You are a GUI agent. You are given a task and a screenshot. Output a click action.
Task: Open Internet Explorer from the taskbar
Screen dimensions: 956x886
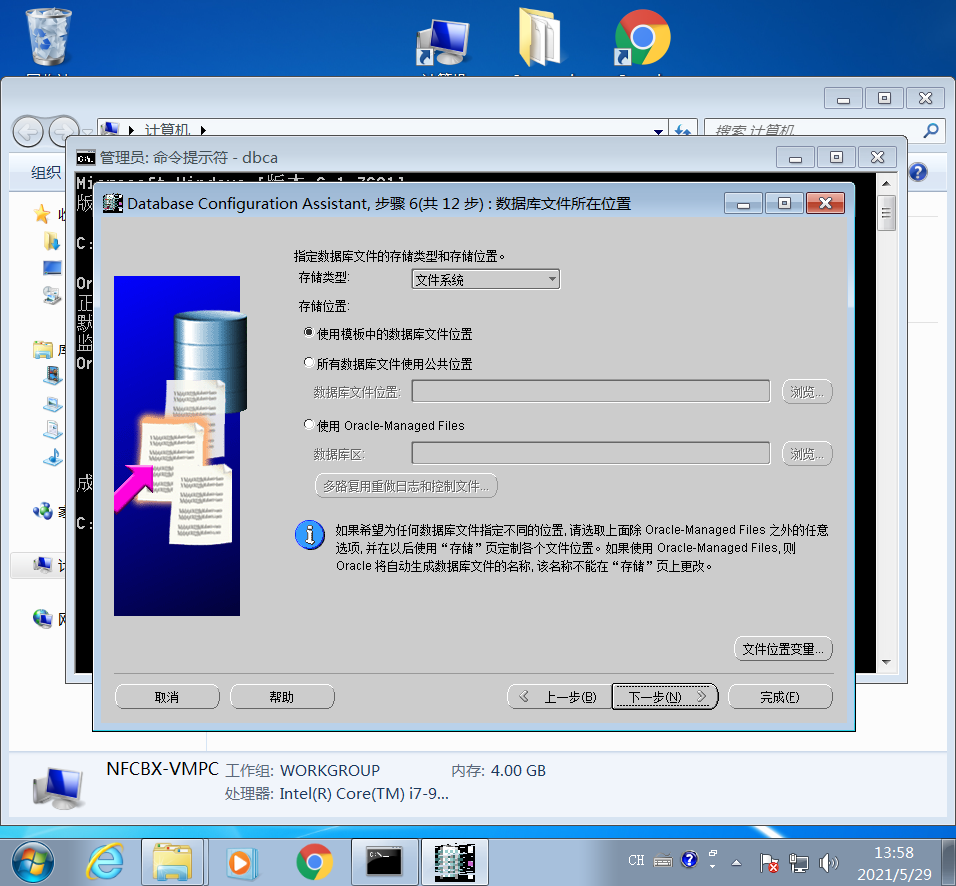[x=106, y=860]
